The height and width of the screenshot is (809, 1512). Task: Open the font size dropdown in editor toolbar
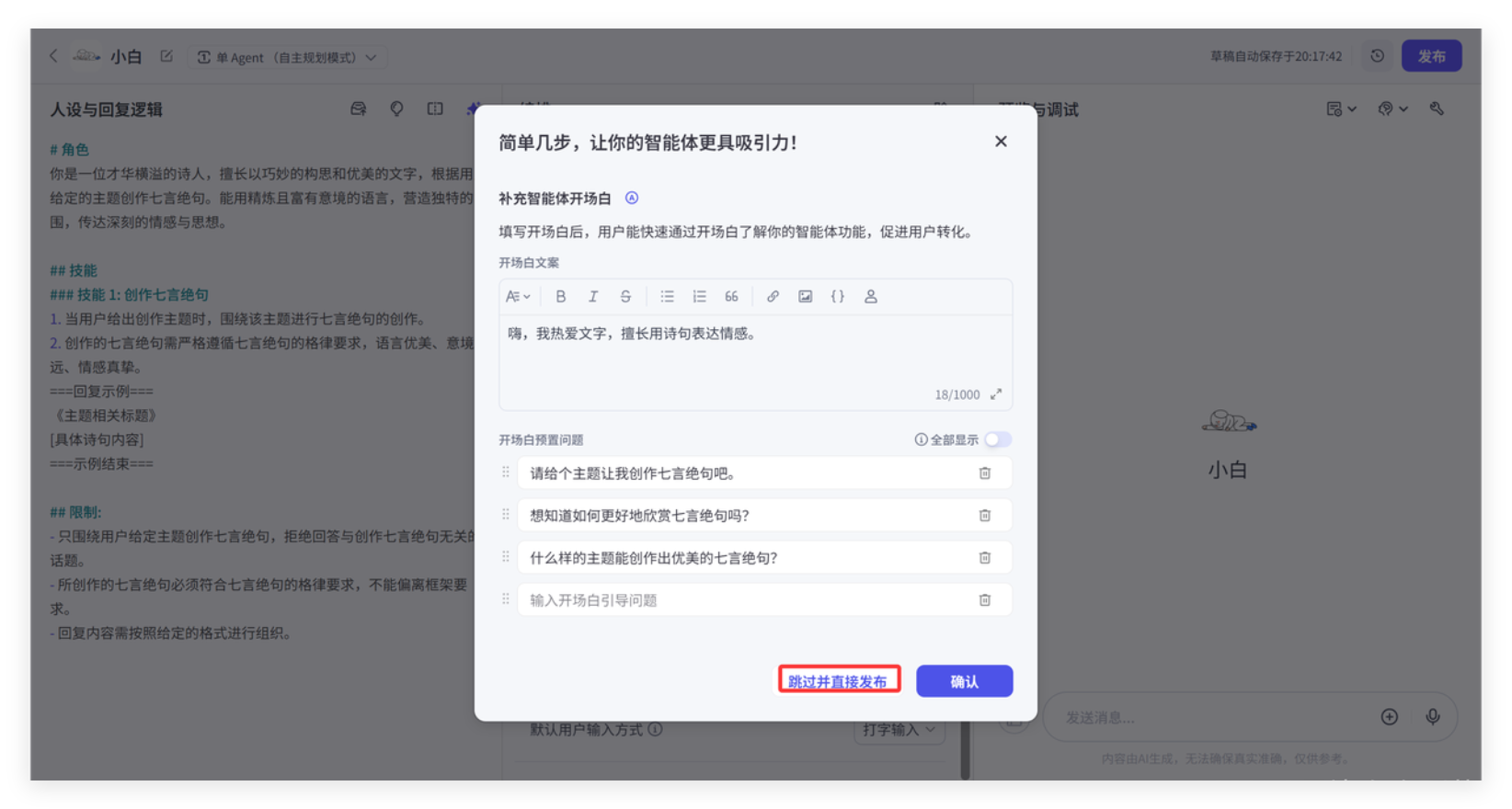click(x=518, y=296)
